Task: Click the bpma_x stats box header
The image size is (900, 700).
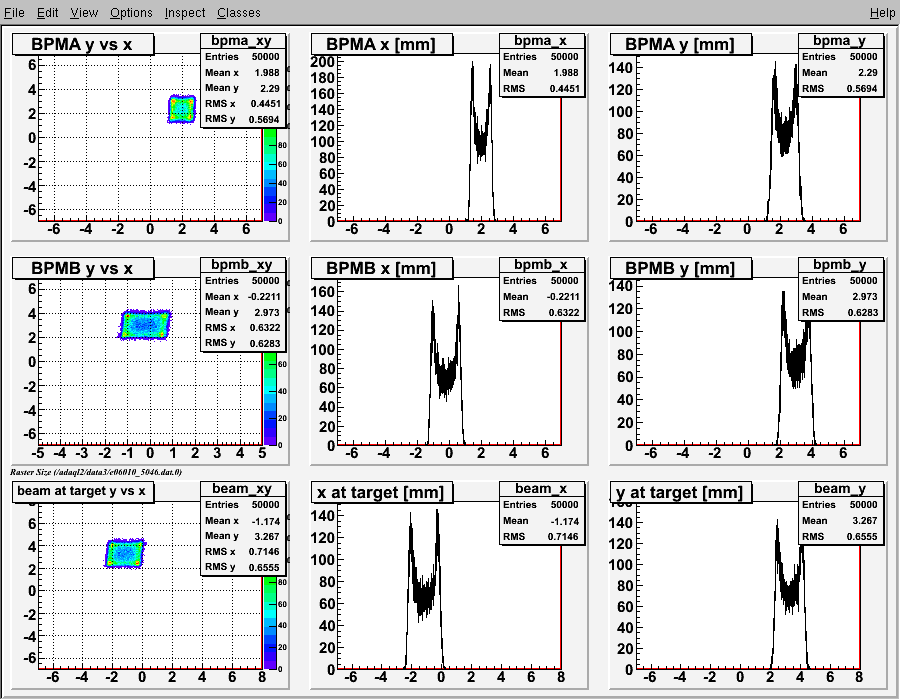Action: [x=542, y=41]
